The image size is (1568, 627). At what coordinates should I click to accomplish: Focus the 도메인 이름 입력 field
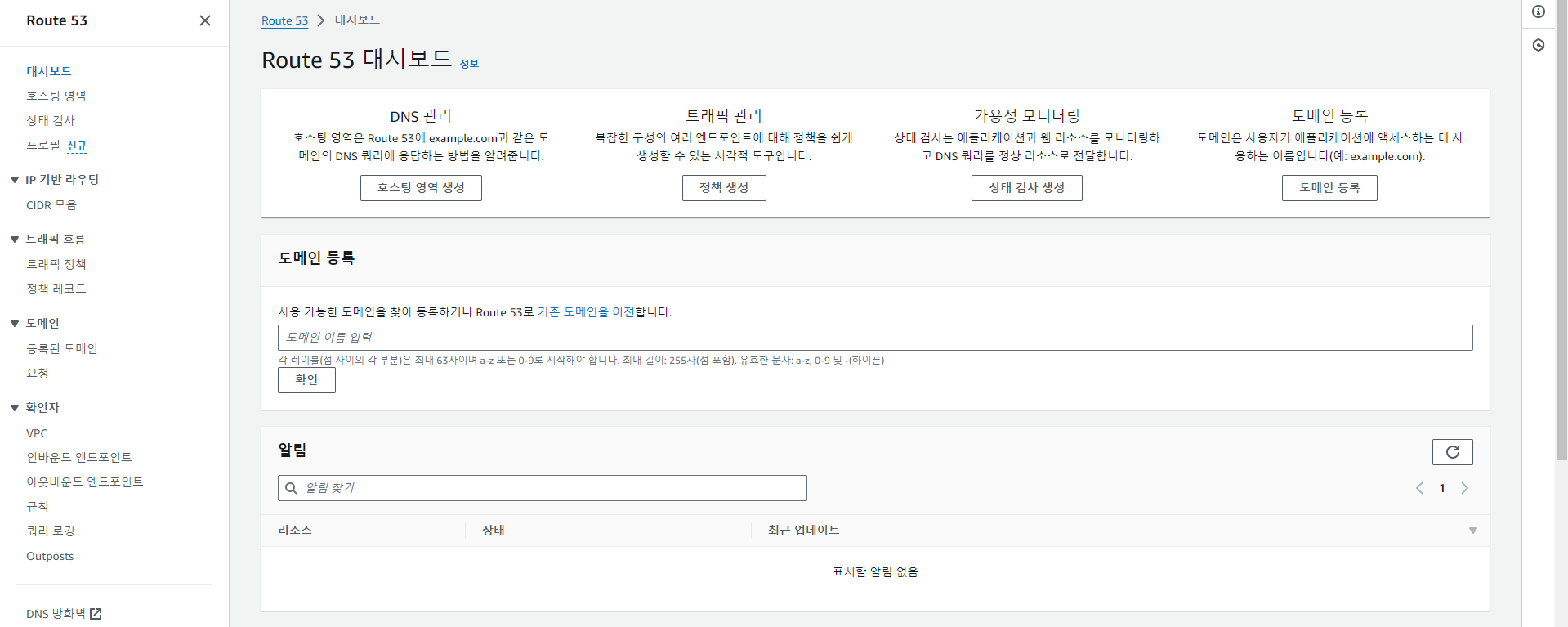[x=875, y=338]
